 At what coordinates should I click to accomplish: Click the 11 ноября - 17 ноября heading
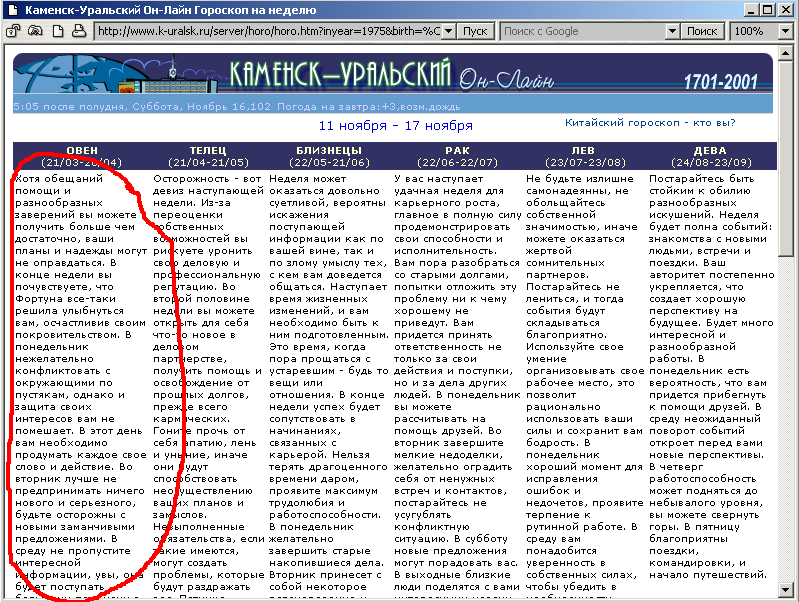[x=396, y=125]
